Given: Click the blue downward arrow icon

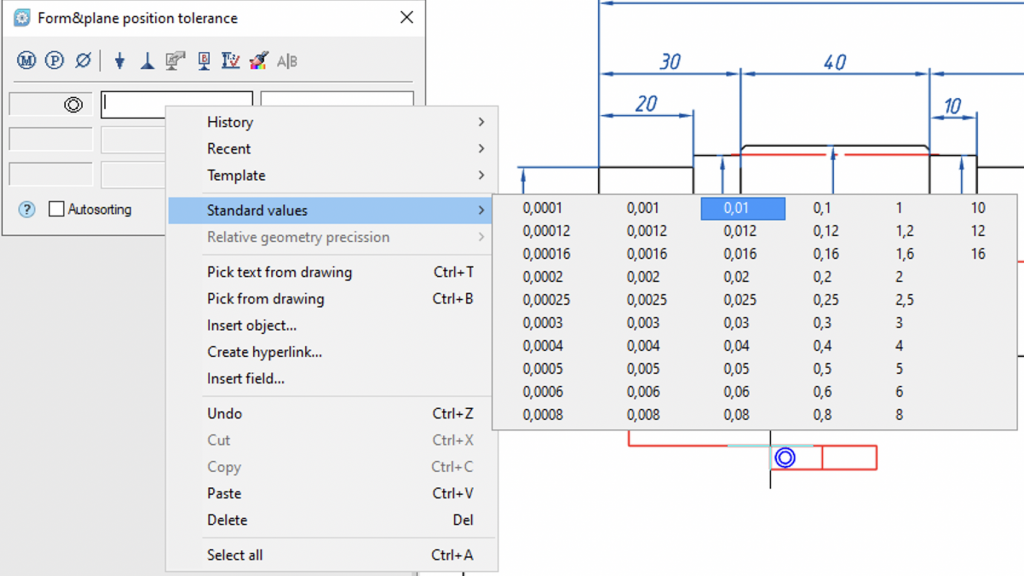Looking at the screenshot, I should pyautogui.click(x=120, y=61).
